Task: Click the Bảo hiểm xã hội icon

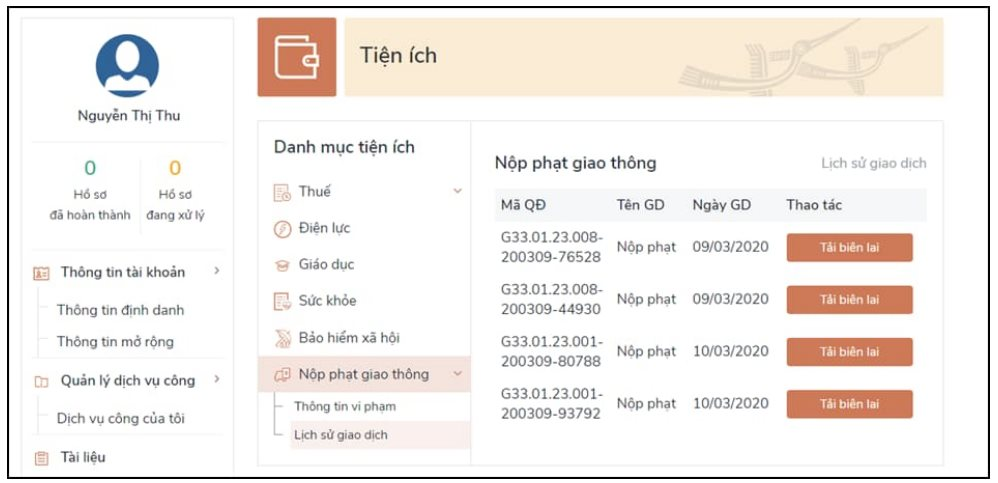Action: [282, 338]
